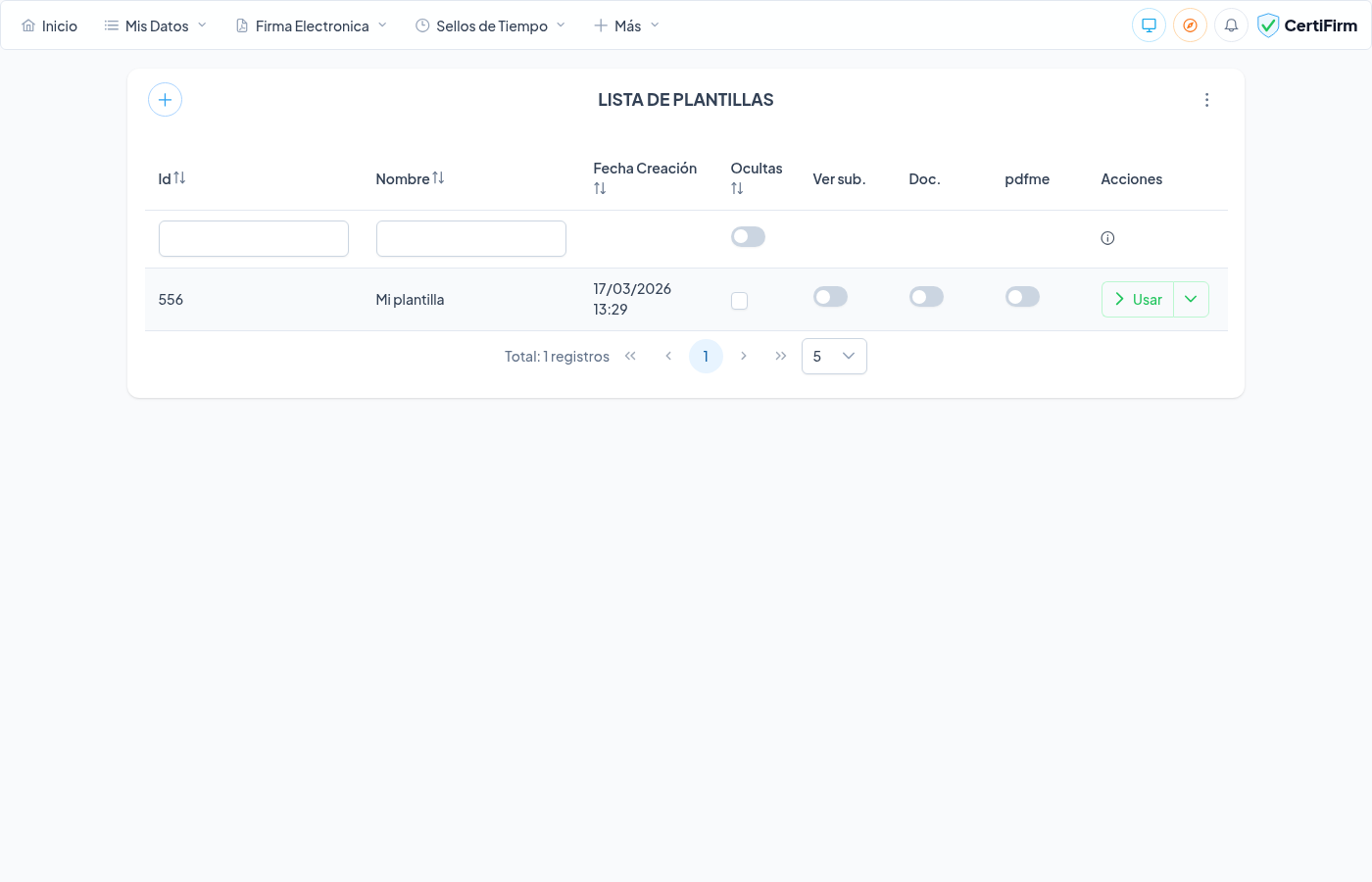The height and width of the screenshot is (882, 1372).
Task: Sort the table by Id column
Action: pyautogui.click(x=179, y=178)
